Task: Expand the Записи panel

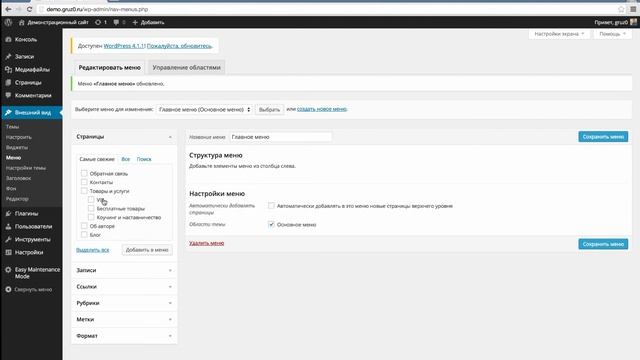Action: 124,270
